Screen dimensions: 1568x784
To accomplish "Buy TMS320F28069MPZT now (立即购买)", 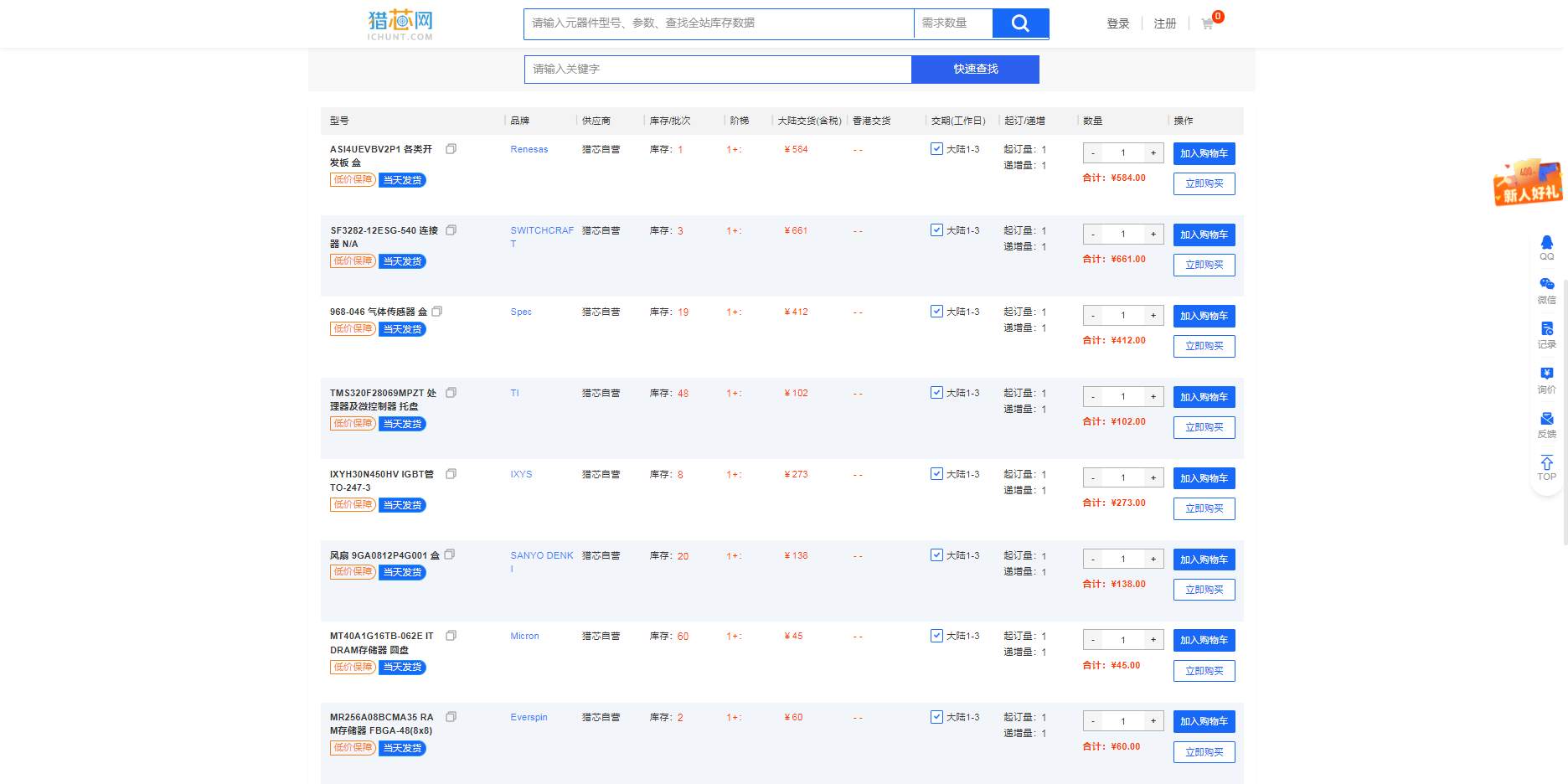I will click(1204, 427).
